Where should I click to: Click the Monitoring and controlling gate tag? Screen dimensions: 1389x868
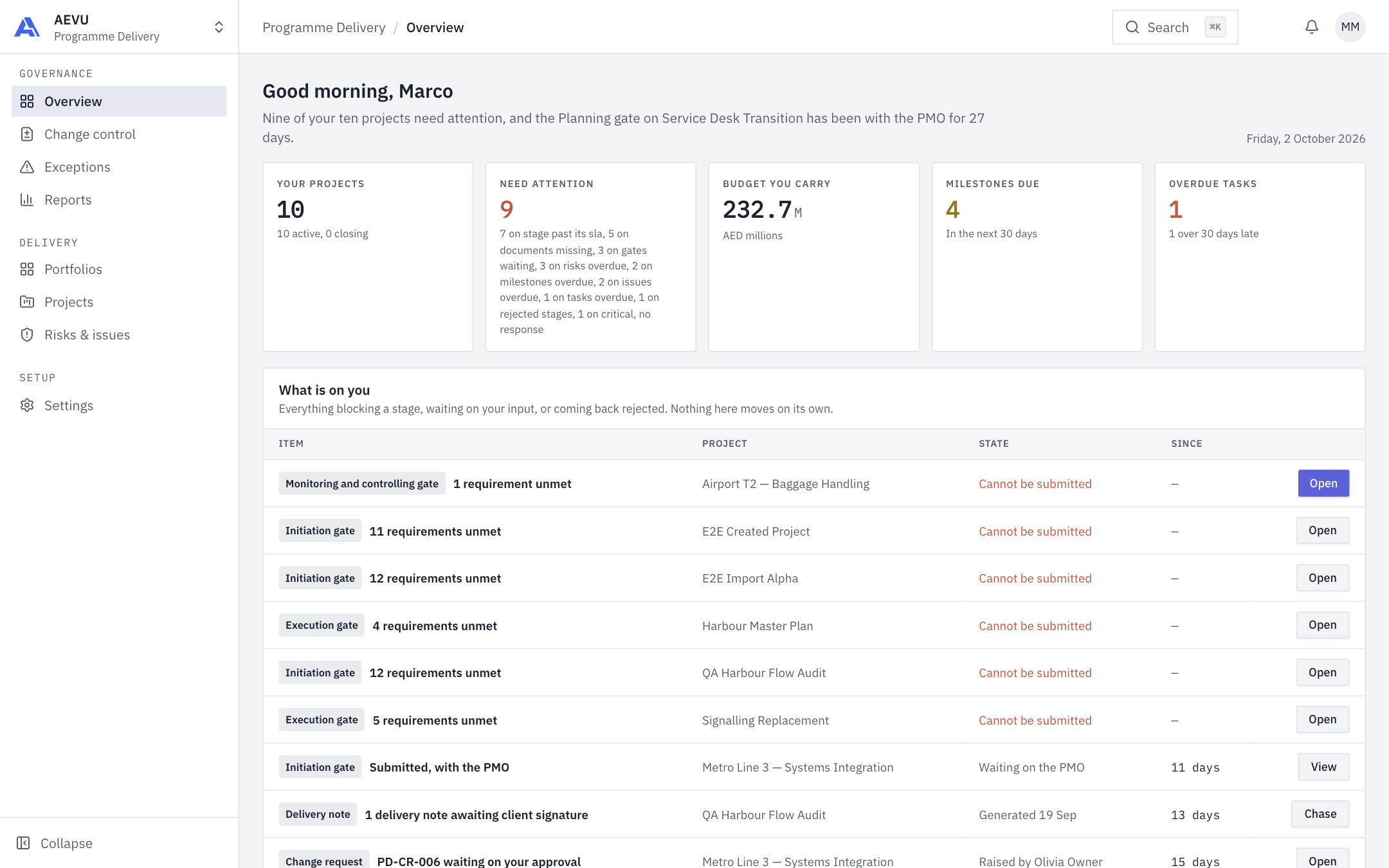click(362, 484)
